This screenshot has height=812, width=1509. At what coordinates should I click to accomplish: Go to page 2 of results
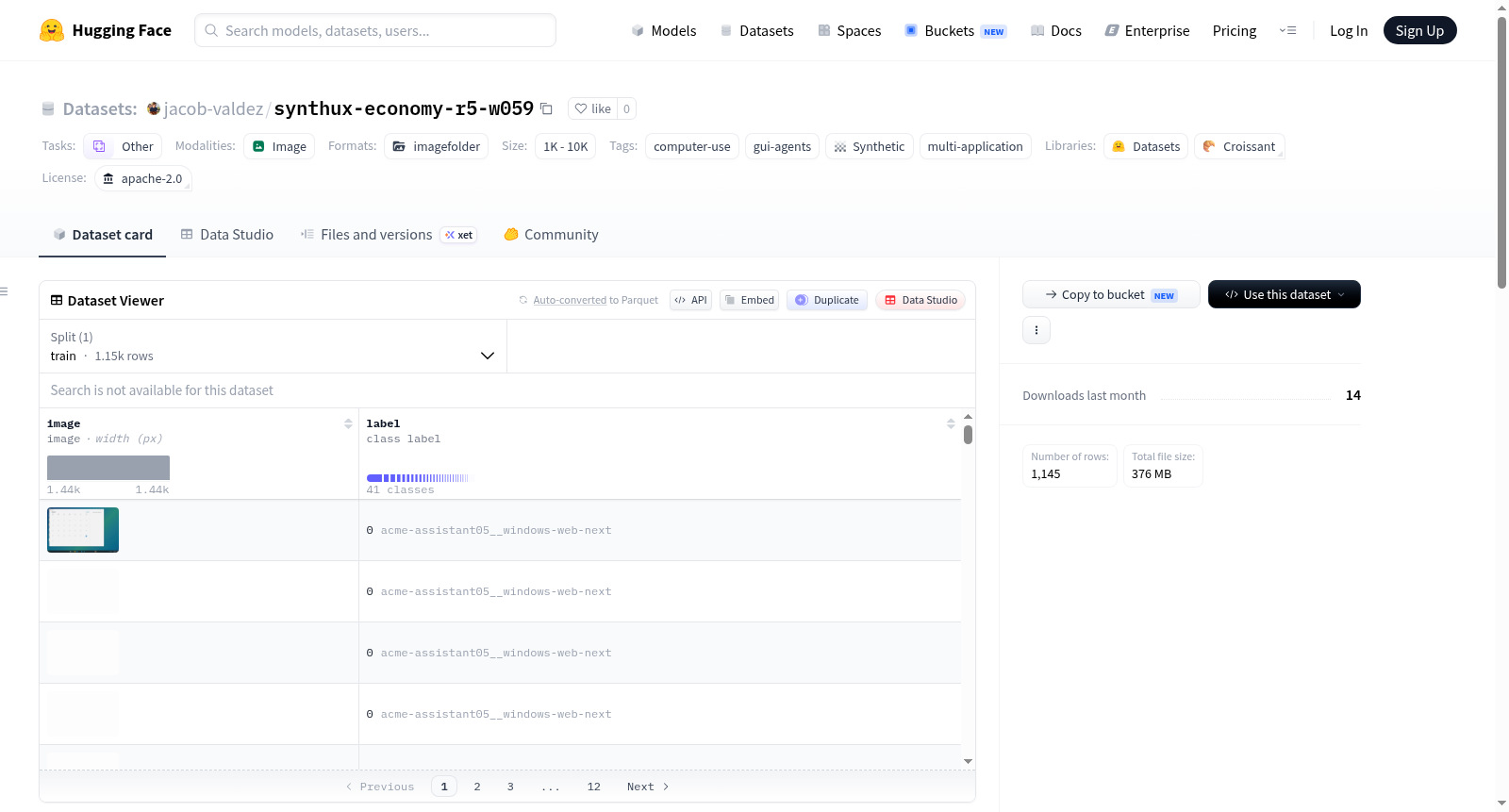(477, 787)
